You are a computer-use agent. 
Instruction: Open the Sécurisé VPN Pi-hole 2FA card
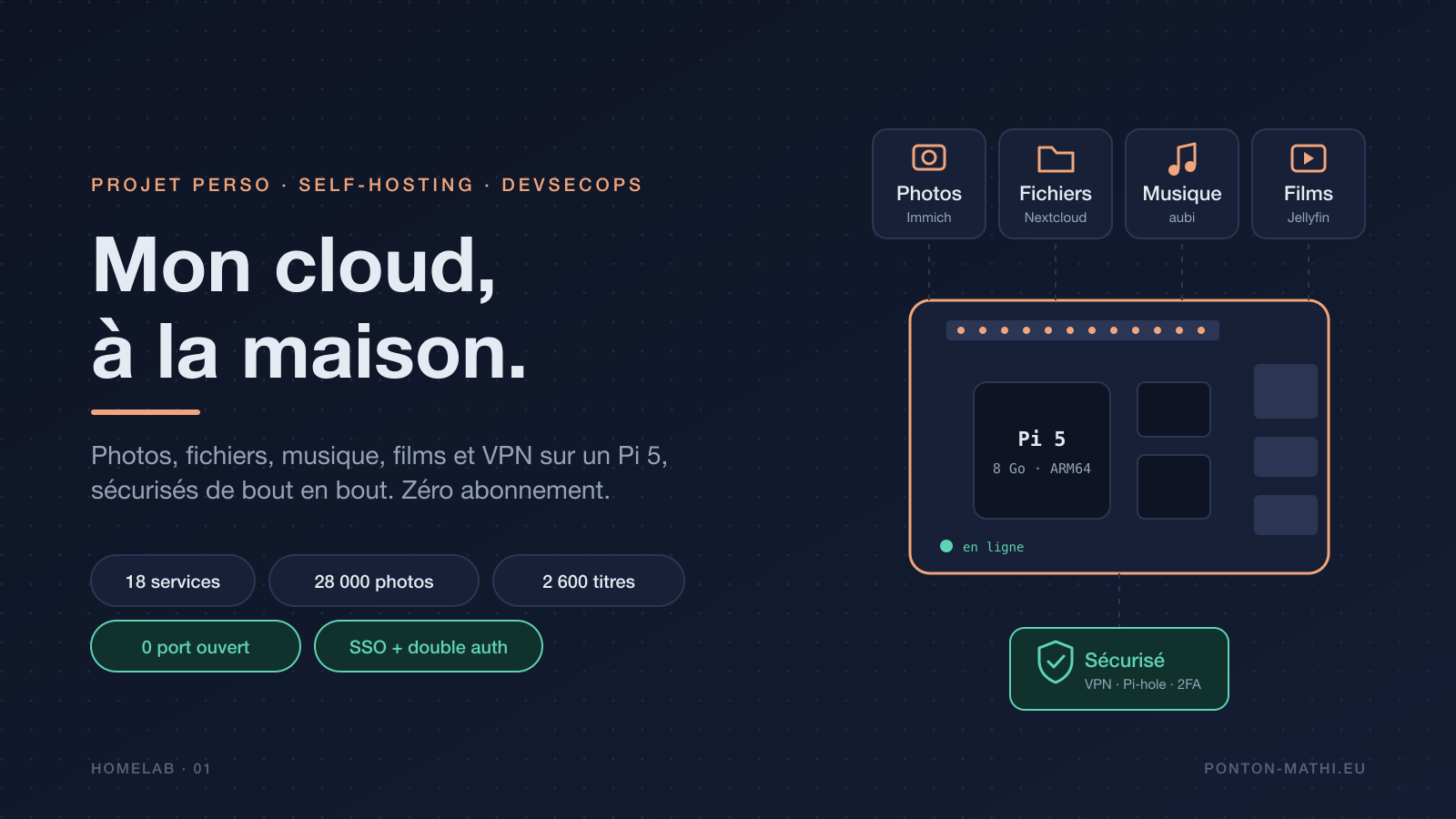pos(1119,669)
